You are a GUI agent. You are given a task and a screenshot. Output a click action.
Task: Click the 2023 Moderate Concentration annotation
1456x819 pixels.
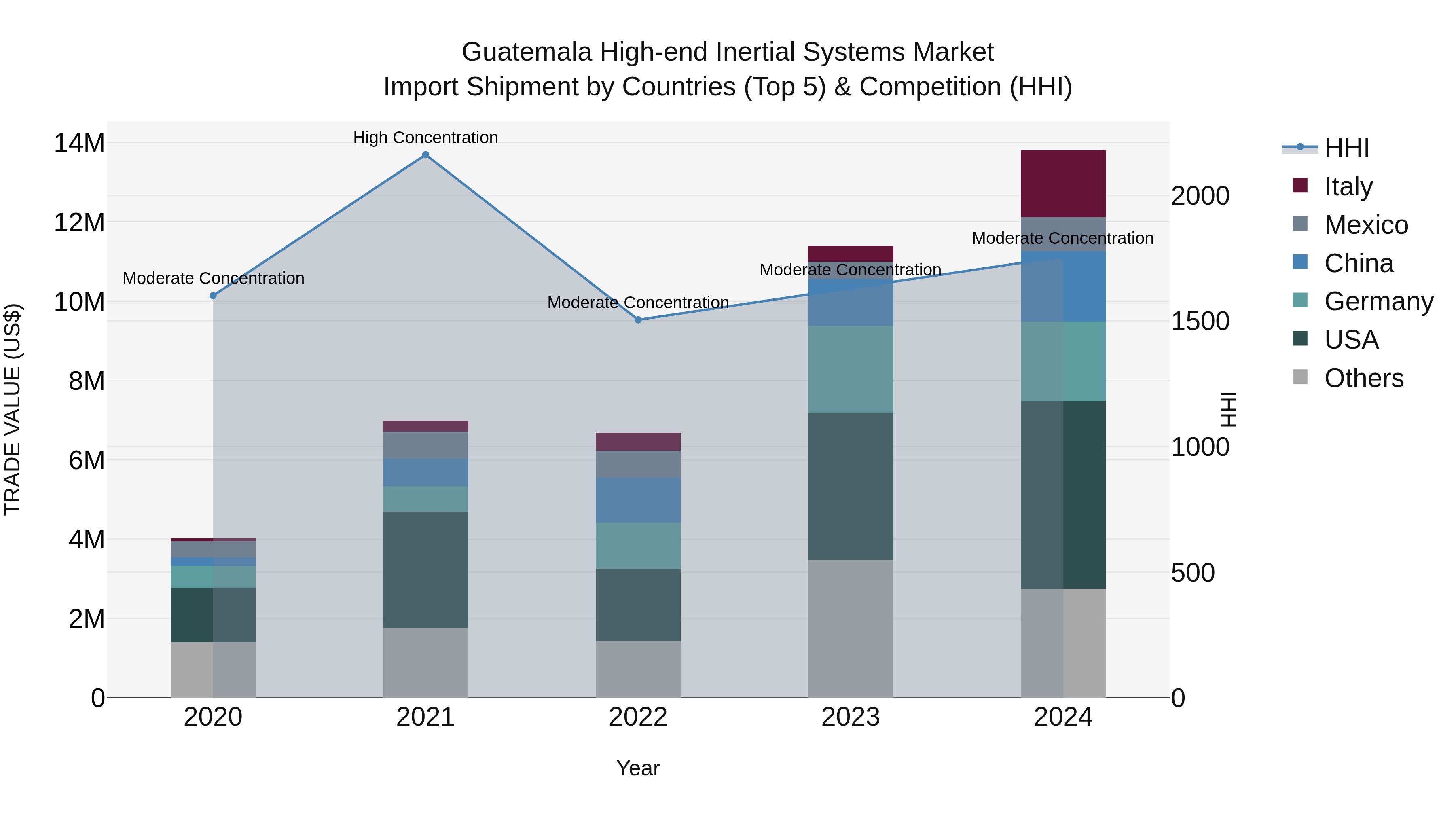click(x=851, y=270)
